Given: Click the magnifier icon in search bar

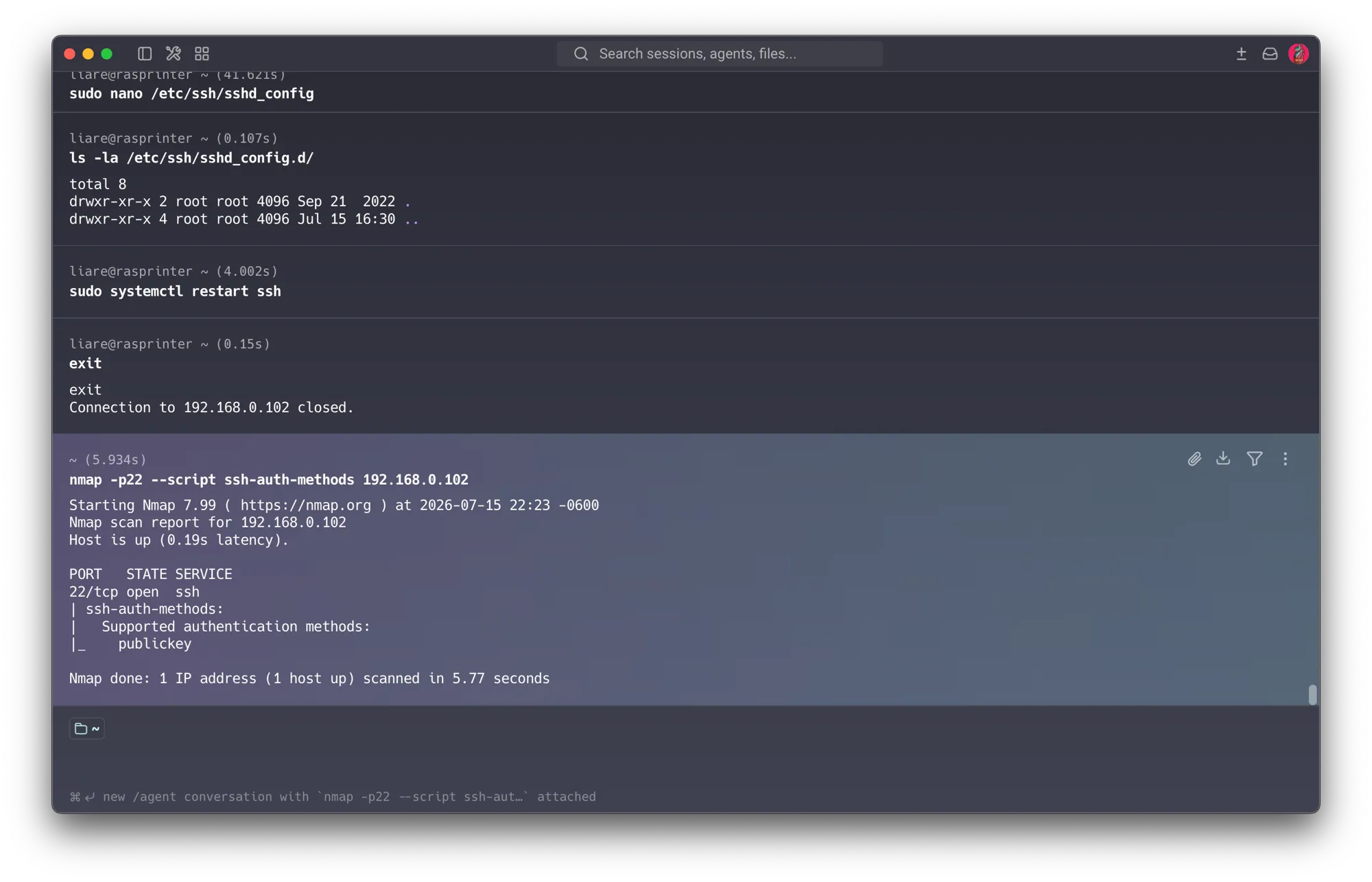Looking at the screenshot, I should (581, 53).
